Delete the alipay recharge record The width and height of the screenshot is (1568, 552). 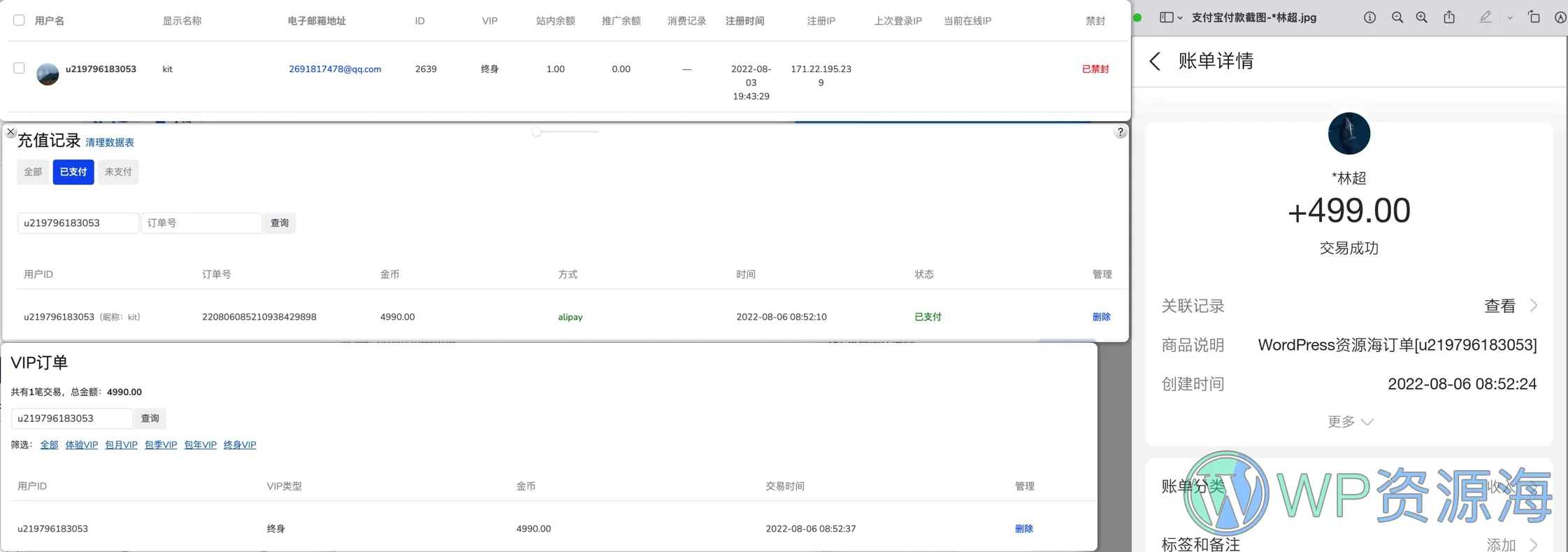click(x=1101, y=317)
